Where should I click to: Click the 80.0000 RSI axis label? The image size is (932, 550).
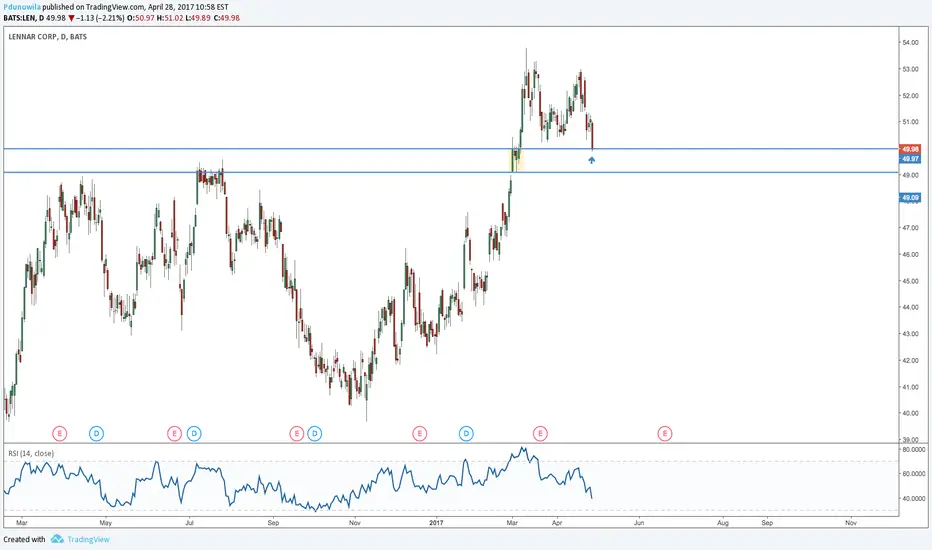point(914,450)
